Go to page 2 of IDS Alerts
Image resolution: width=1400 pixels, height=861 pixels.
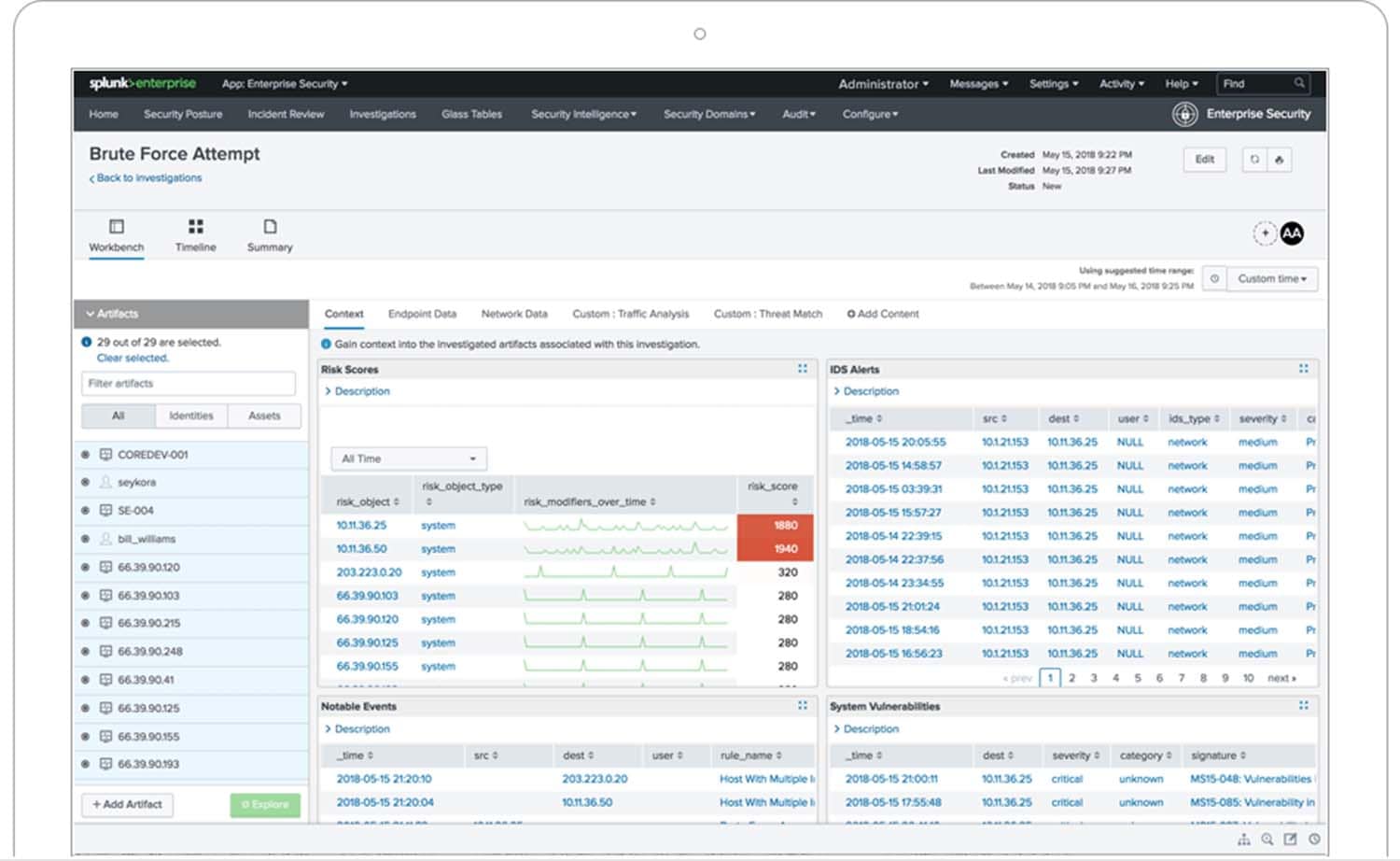tap(1071, 678)
